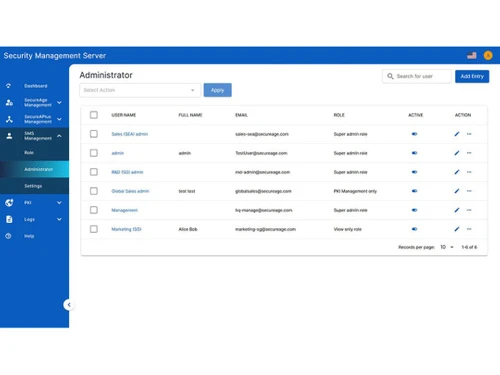Click the FULL NAME column header
Screen dimensions: 500x375
click(x=190, y=115)
